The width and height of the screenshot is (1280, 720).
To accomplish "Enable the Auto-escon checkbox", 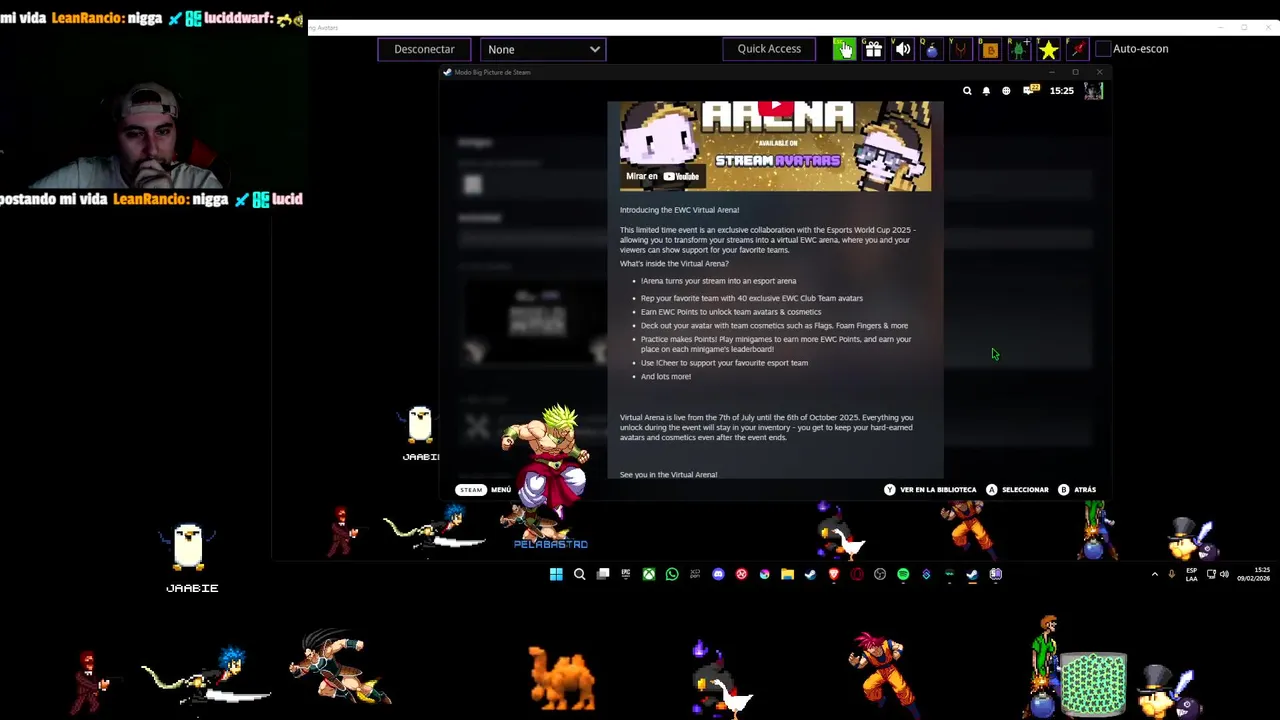I will coord(1103,49).
